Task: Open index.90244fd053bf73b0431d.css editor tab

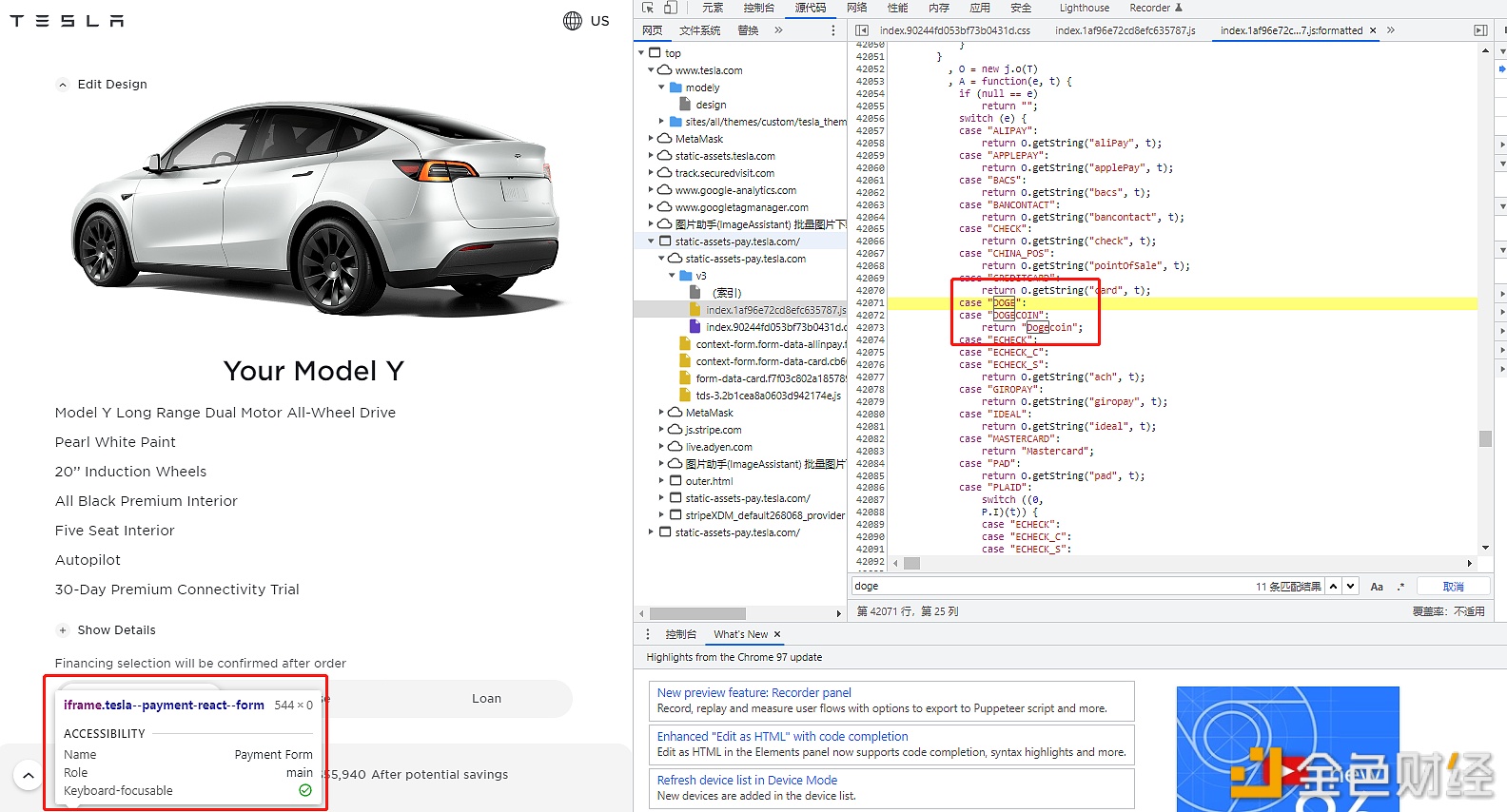Action: 955,30
